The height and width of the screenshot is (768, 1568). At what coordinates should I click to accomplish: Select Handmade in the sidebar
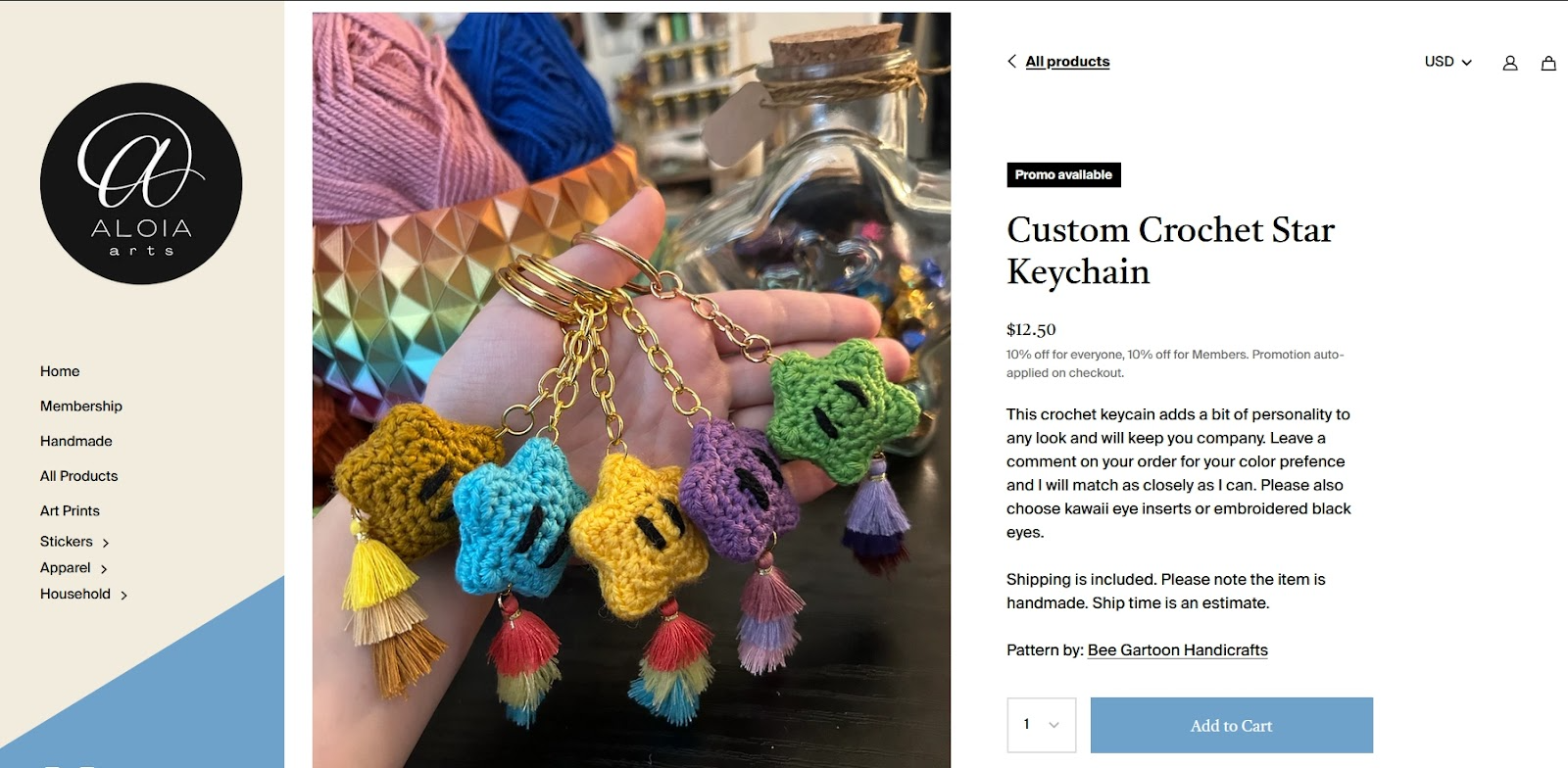76,441
